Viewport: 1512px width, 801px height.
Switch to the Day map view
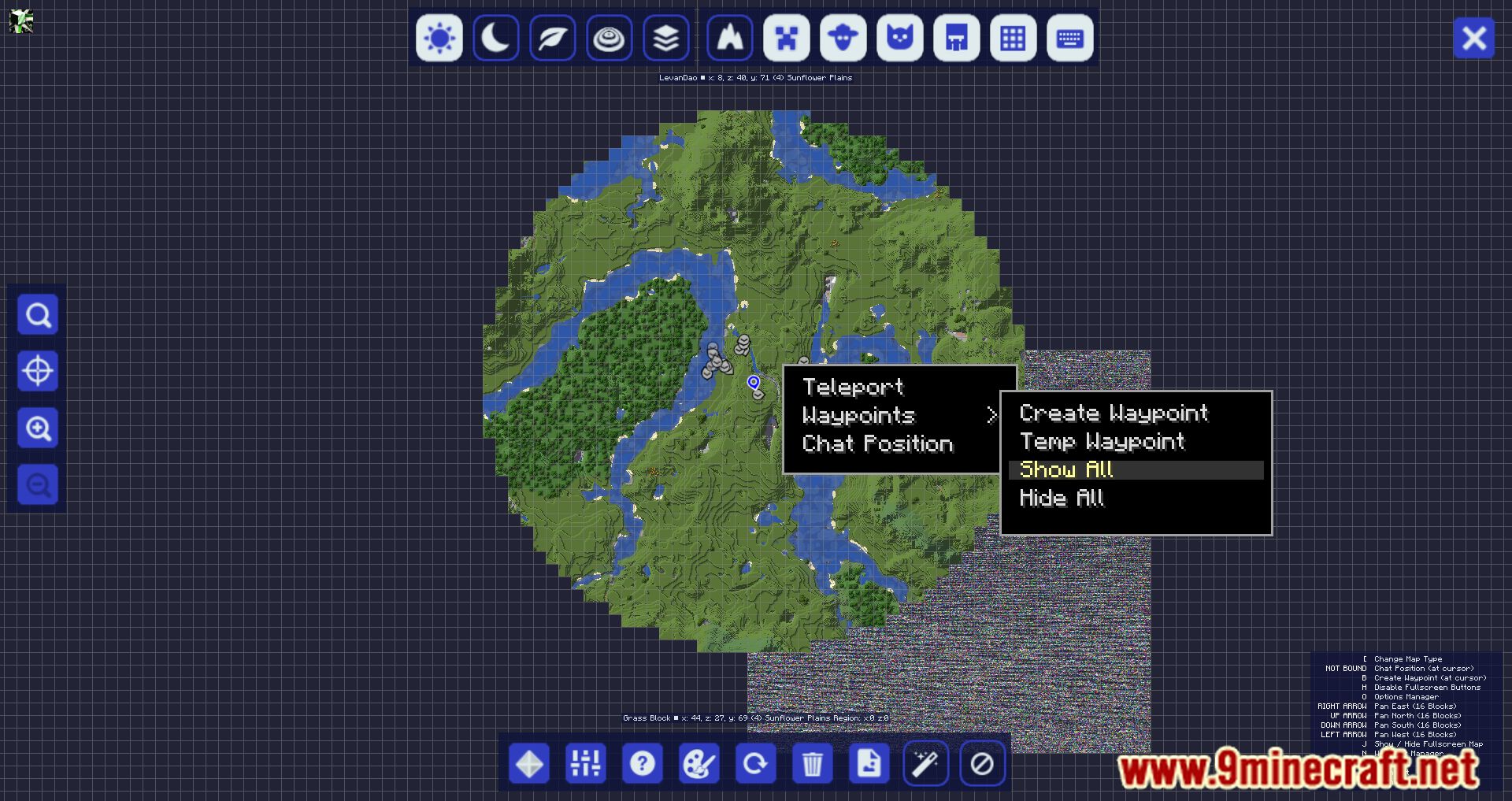click(439, 38)
